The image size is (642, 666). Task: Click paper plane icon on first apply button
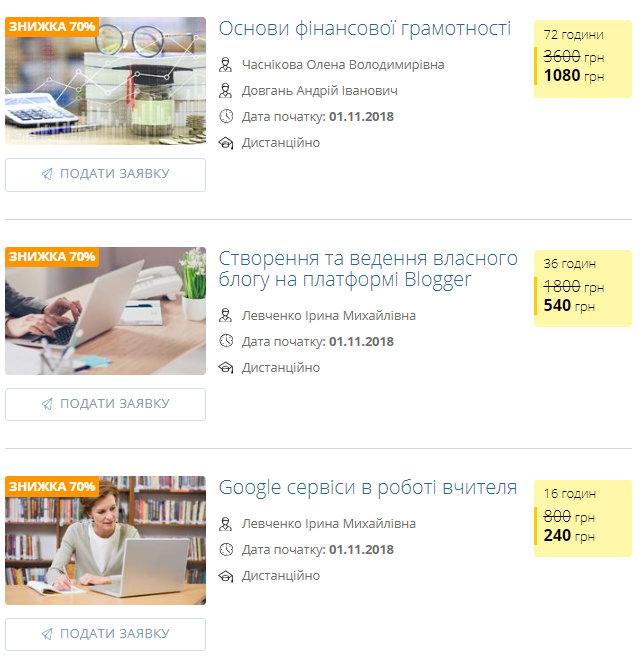[x=47, y=174]
